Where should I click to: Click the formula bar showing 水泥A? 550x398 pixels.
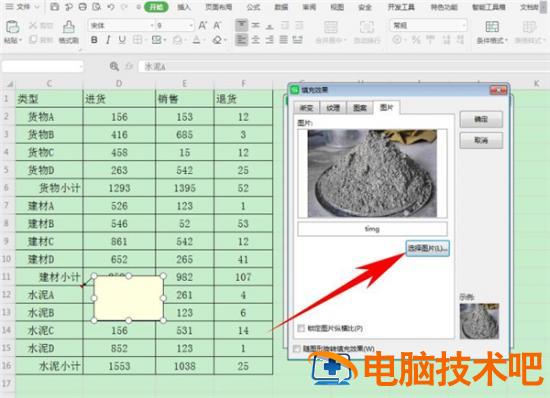coord(344,67)
